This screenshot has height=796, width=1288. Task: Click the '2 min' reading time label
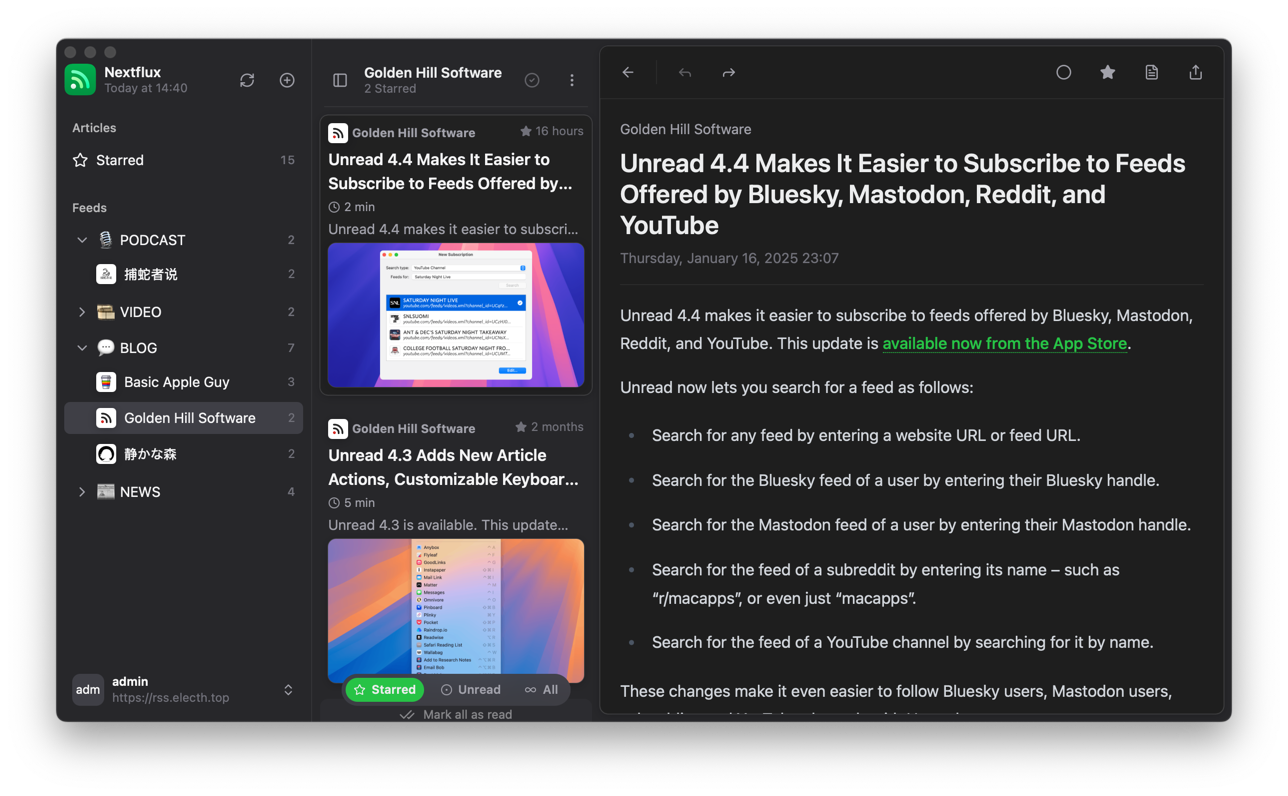coord(359,207)
